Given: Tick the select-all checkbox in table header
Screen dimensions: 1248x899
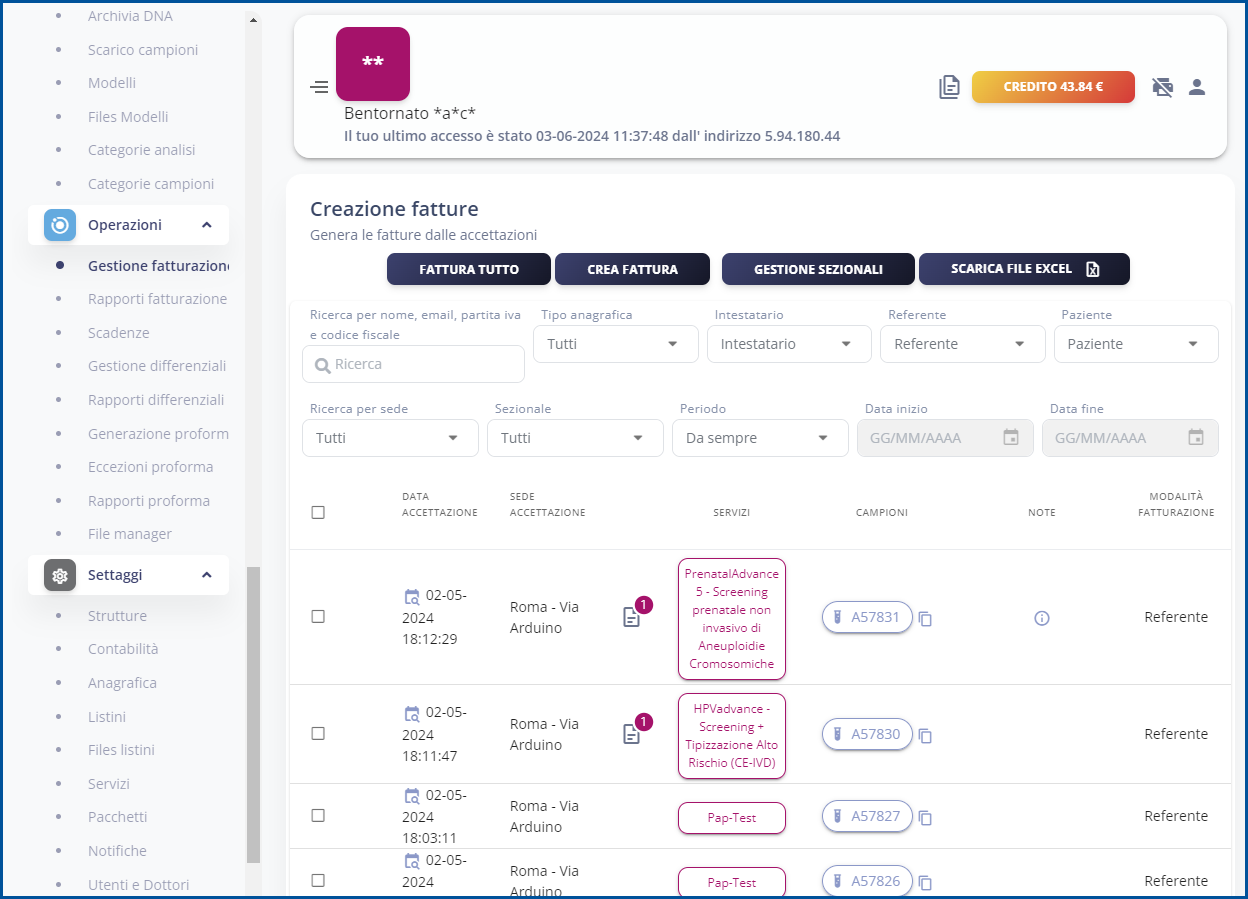Looking at the screenshot, I should pos(318,512).
